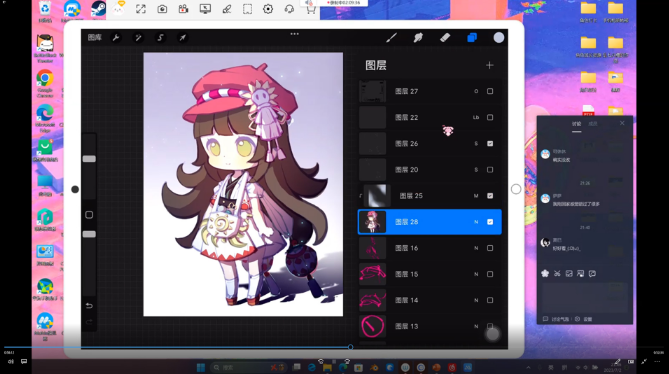Open blend mode Lb of 图层 22
Viewport: 669px width, 374px height.
[476, 117]
